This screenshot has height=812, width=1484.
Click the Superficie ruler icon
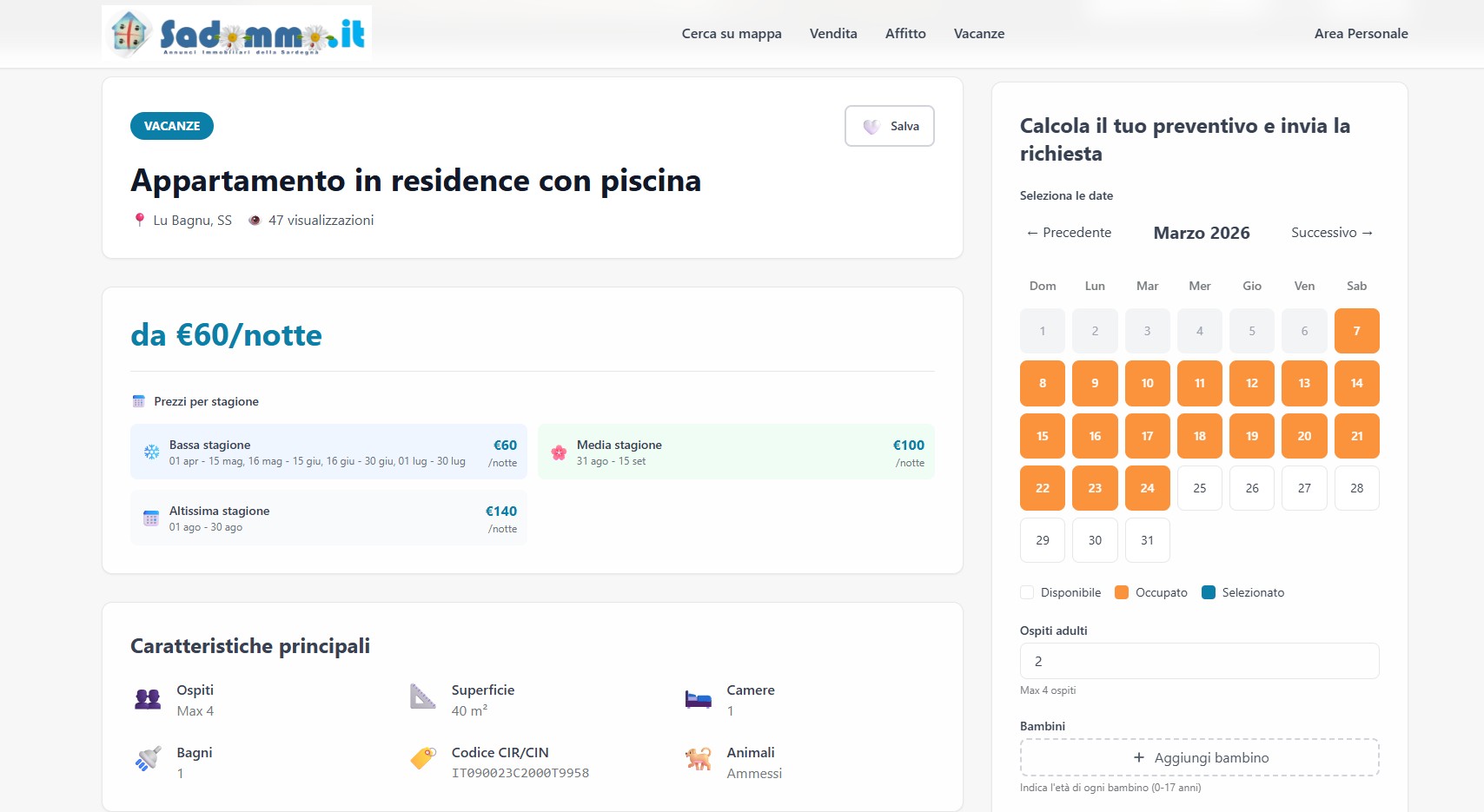[422, 696]
